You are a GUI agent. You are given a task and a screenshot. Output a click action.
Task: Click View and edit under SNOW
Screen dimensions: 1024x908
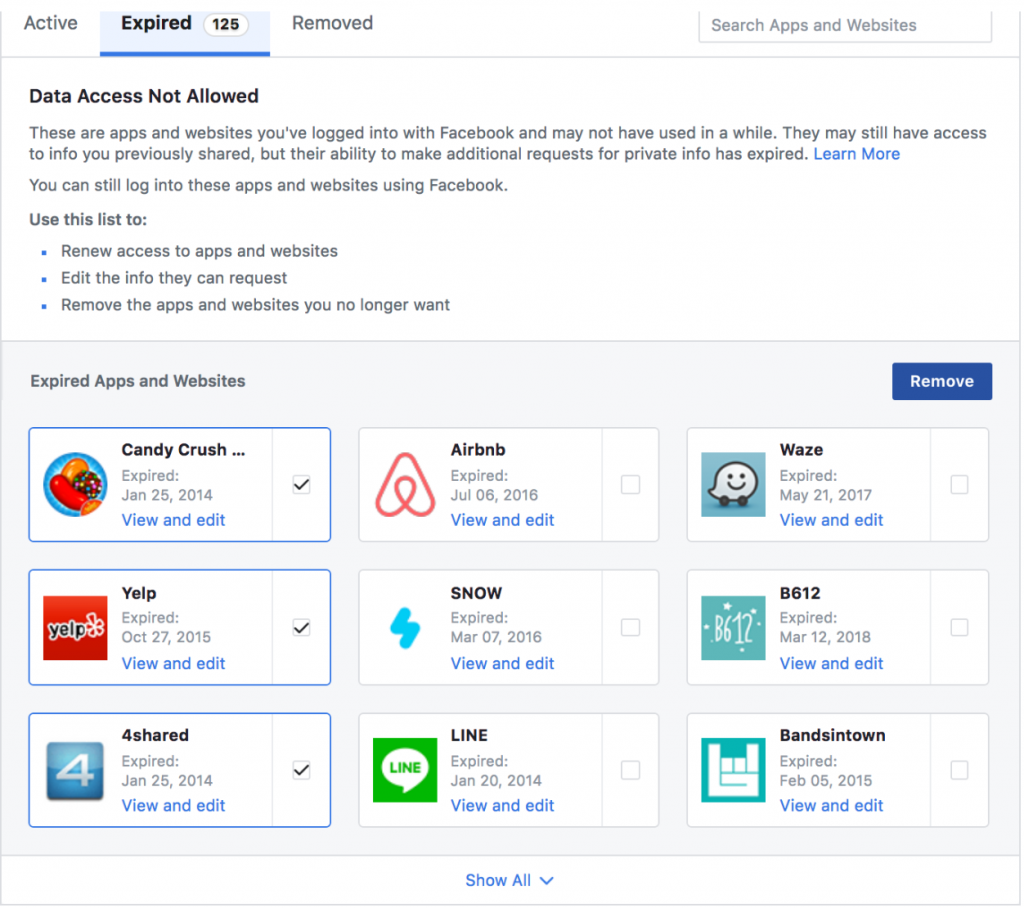pos(502,663)
